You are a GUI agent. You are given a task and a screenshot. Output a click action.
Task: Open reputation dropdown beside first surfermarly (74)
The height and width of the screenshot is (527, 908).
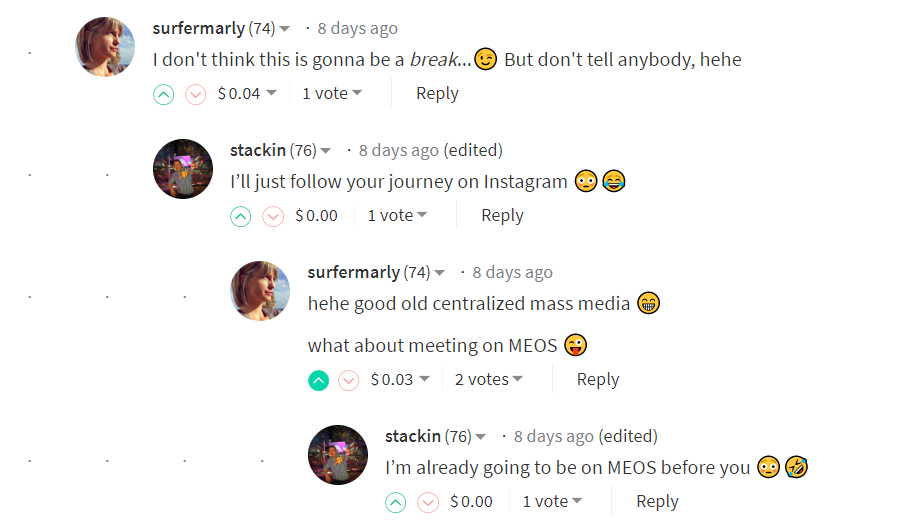[x=285, y=29]
